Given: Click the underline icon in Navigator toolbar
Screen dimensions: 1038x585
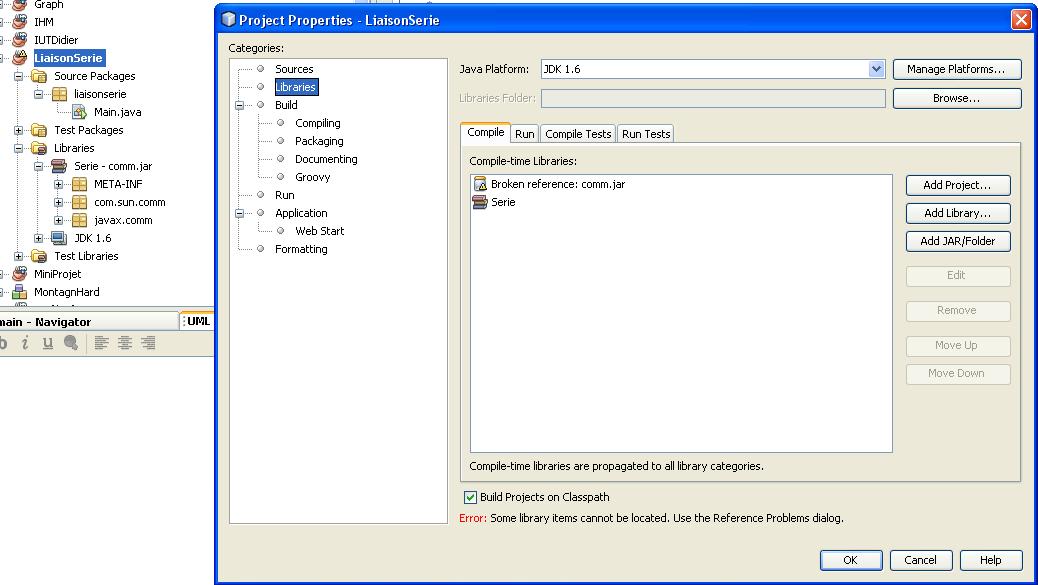Looking at the screenshot, I should (48, 343).
